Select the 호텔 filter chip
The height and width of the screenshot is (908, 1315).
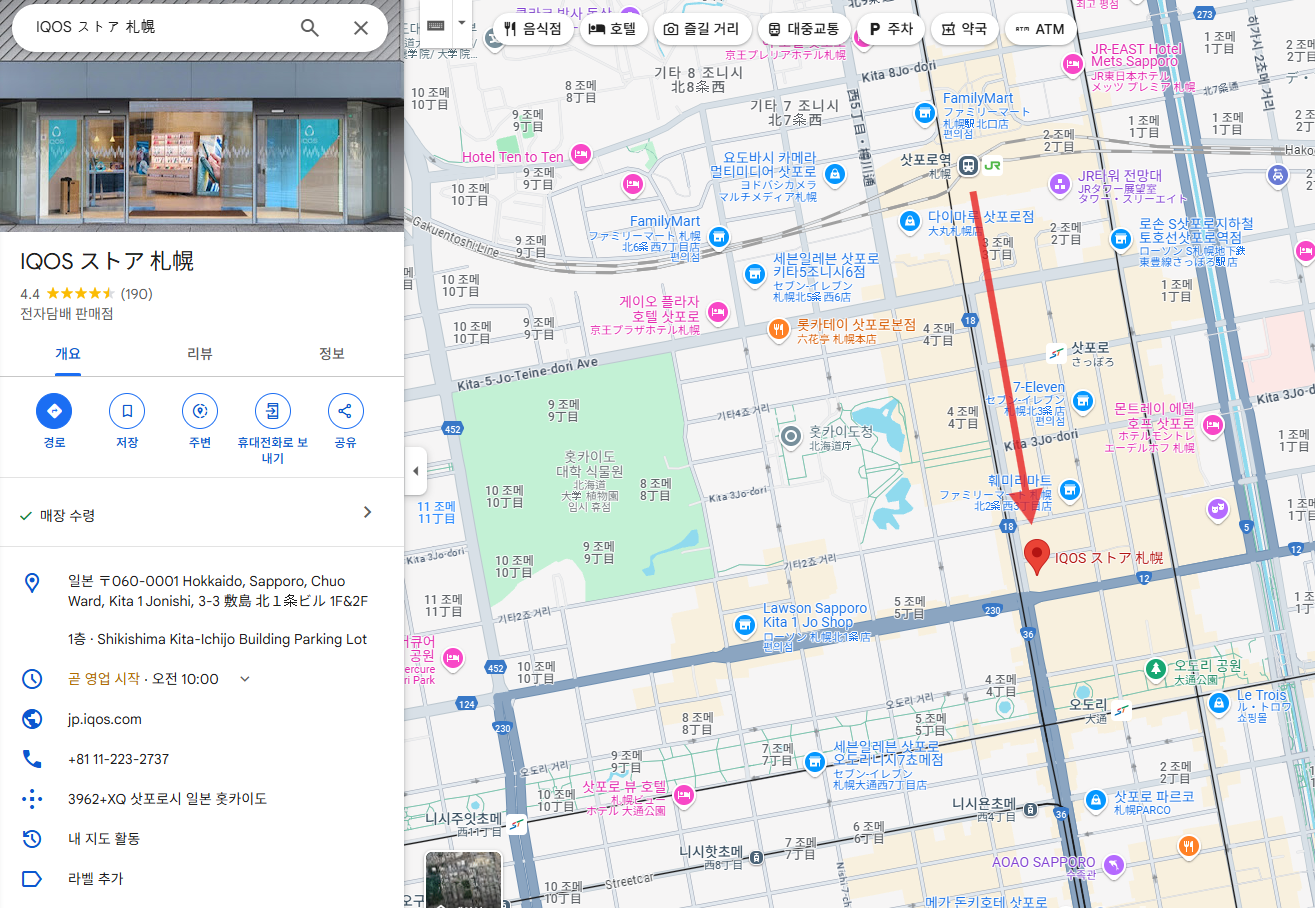tap(615, 29)
